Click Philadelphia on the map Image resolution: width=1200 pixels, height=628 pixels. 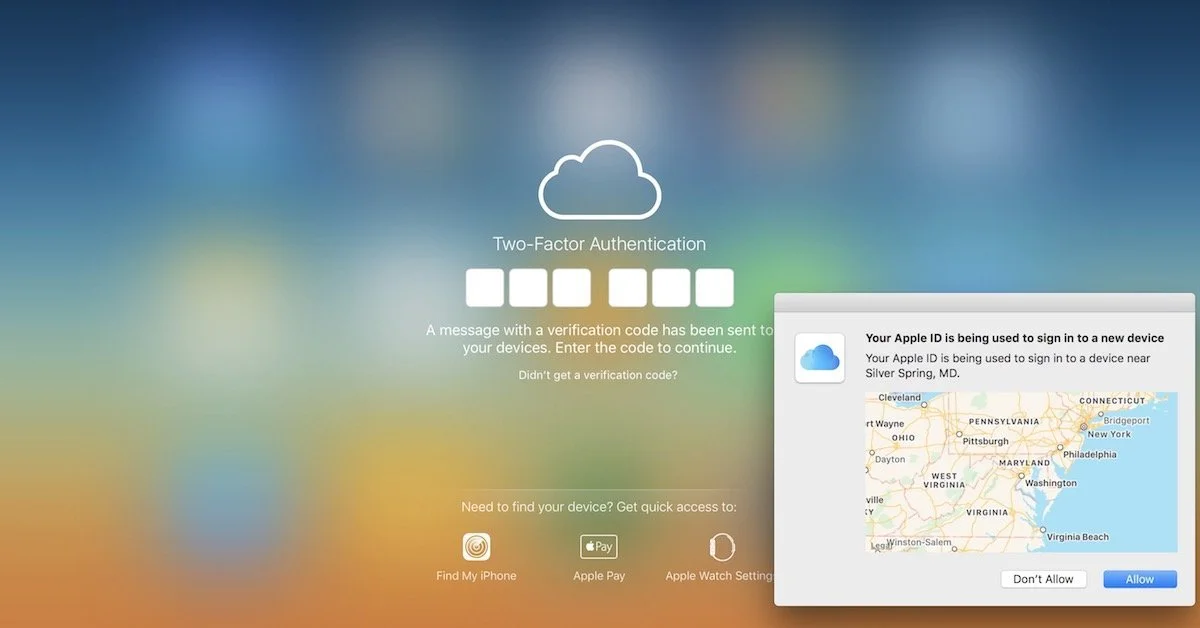point(1089,454)
